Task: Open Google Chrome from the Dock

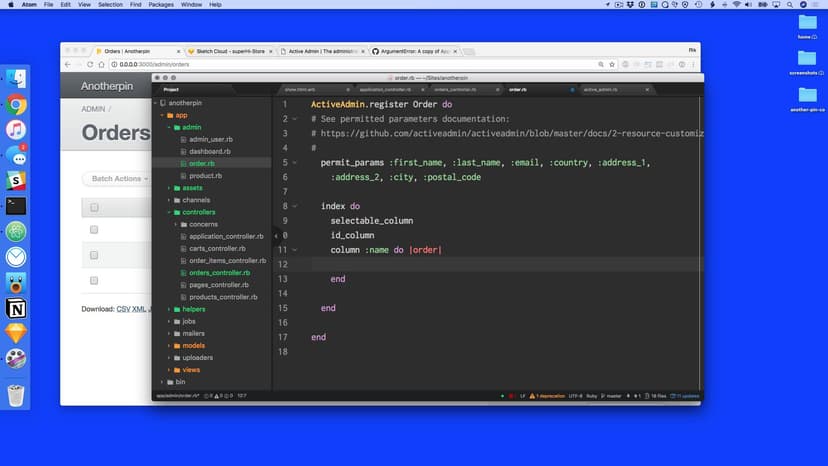Action: (16, 104)
